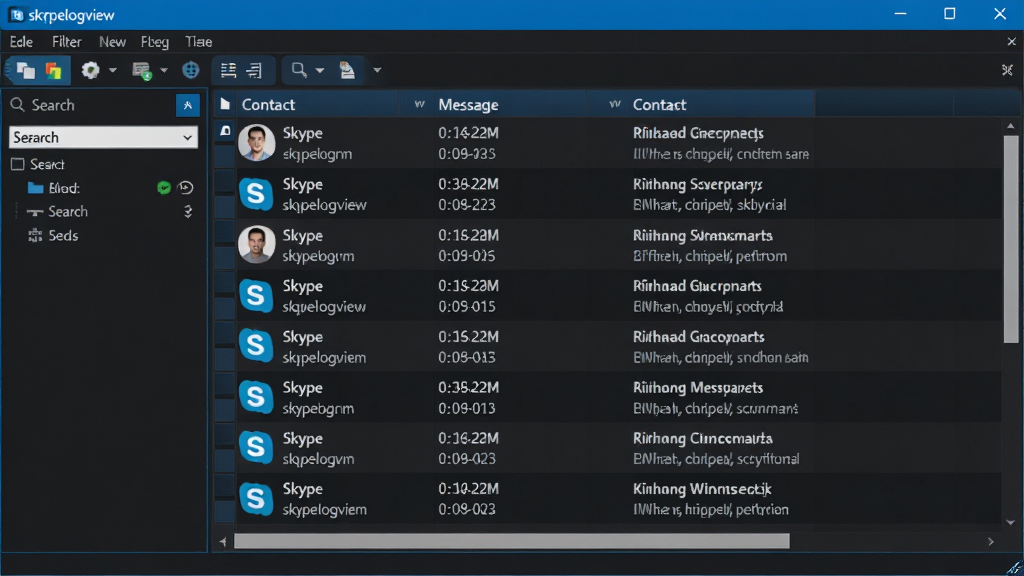1024x576 pixels.
Task: Click profile photo in first Skype row
Action: tap(256, 142)
